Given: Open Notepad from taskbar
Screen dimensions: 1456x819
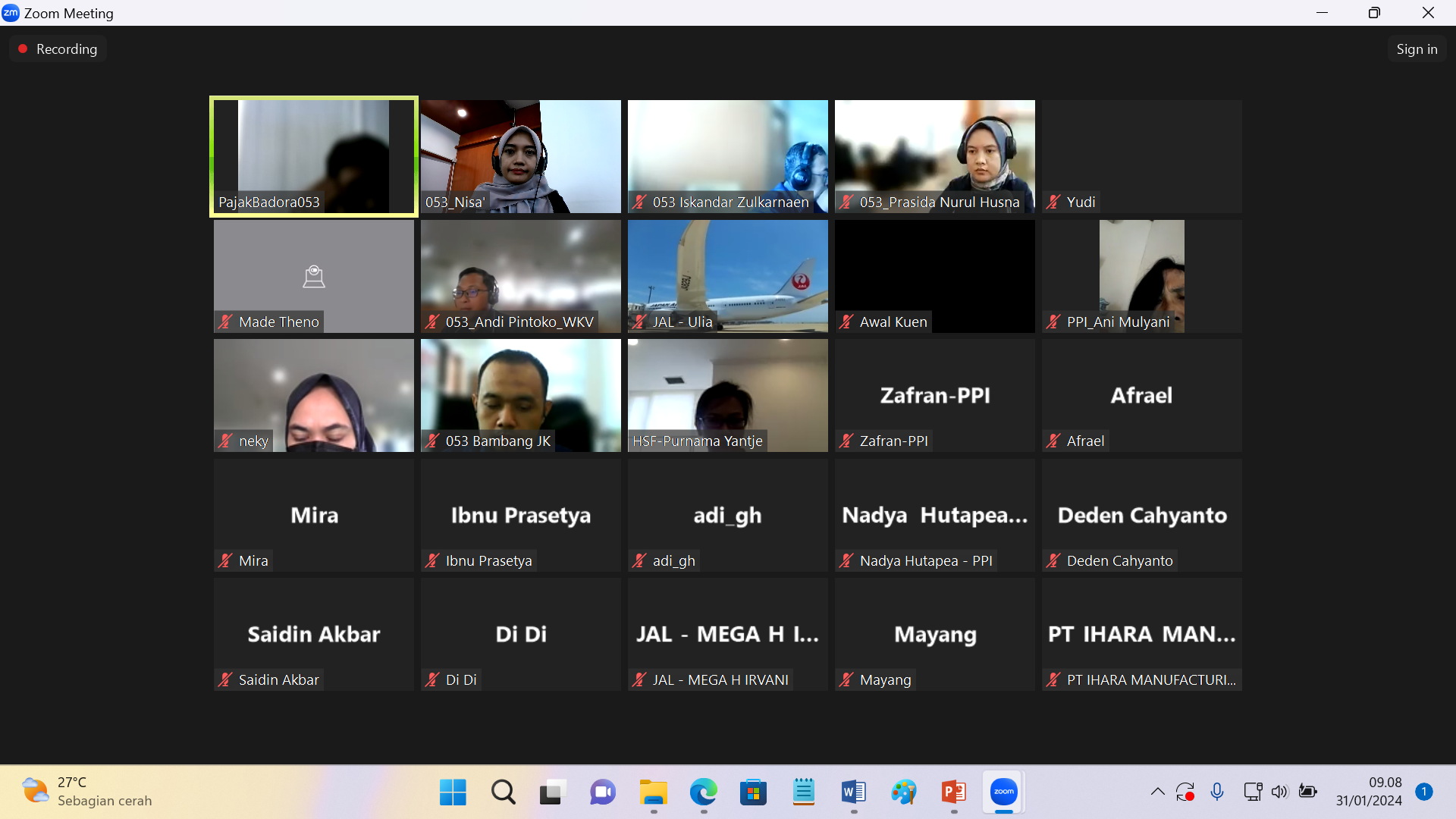Looking at the screenshot, I should (x=803, y=792).
